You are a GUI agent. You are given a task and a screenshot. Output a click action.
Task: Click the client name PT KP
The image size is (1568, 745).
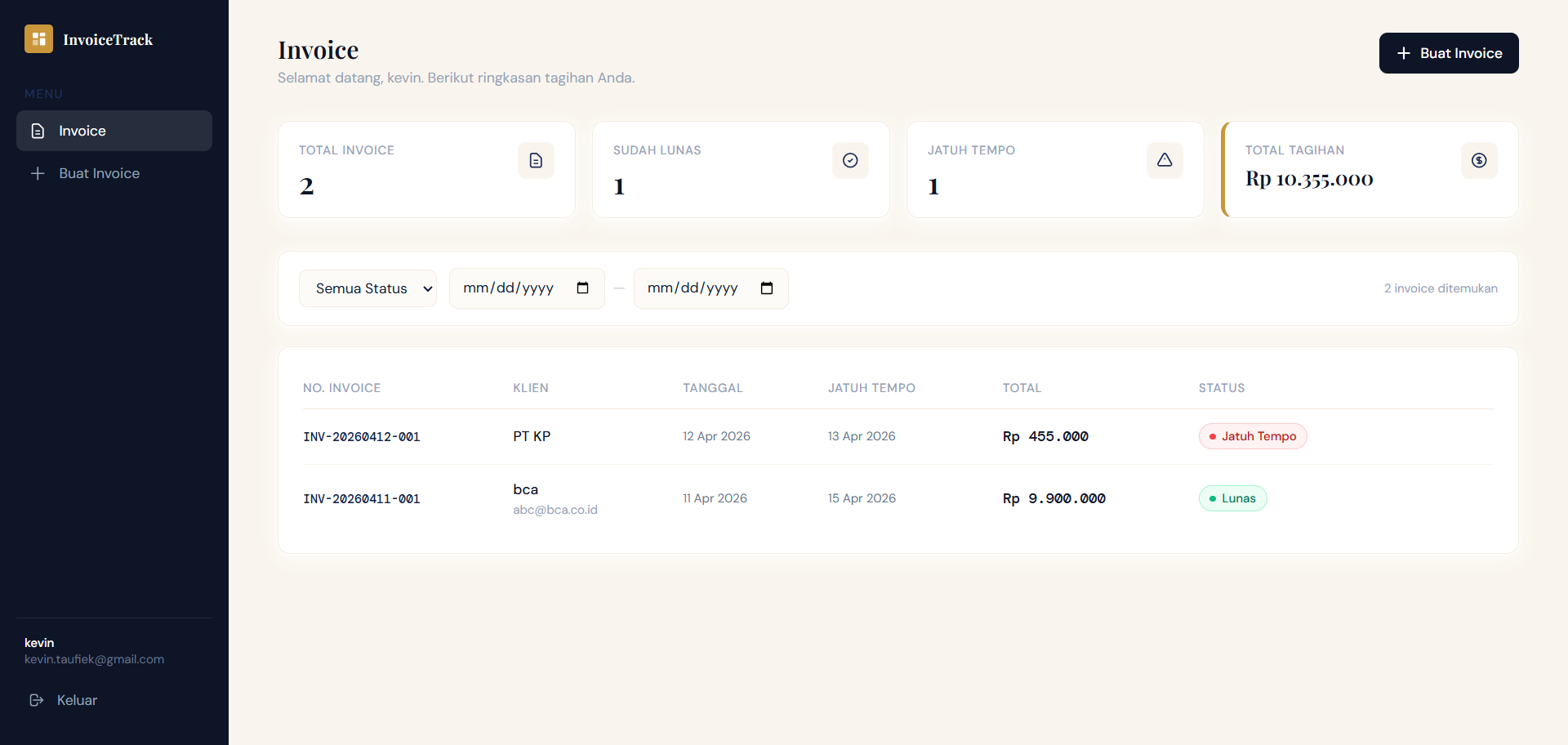pyautogui.click(x=532, y=436)
